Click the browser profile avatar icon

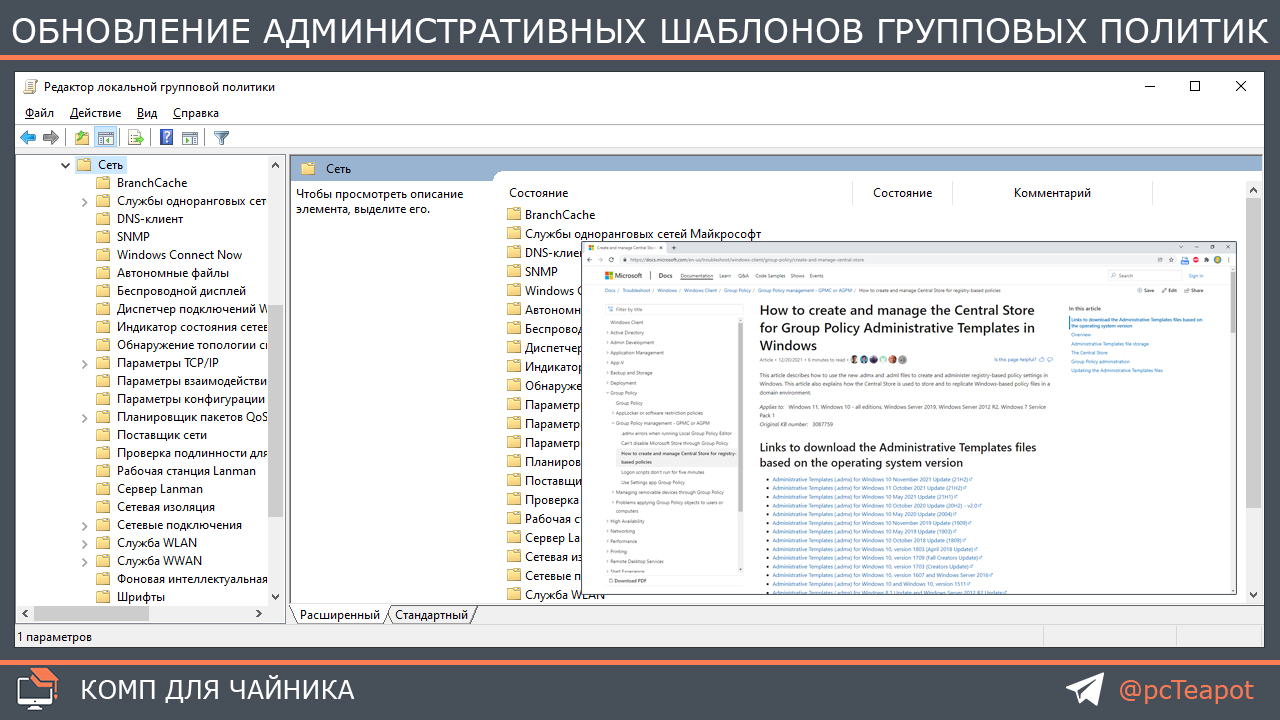pos(1216,259)
